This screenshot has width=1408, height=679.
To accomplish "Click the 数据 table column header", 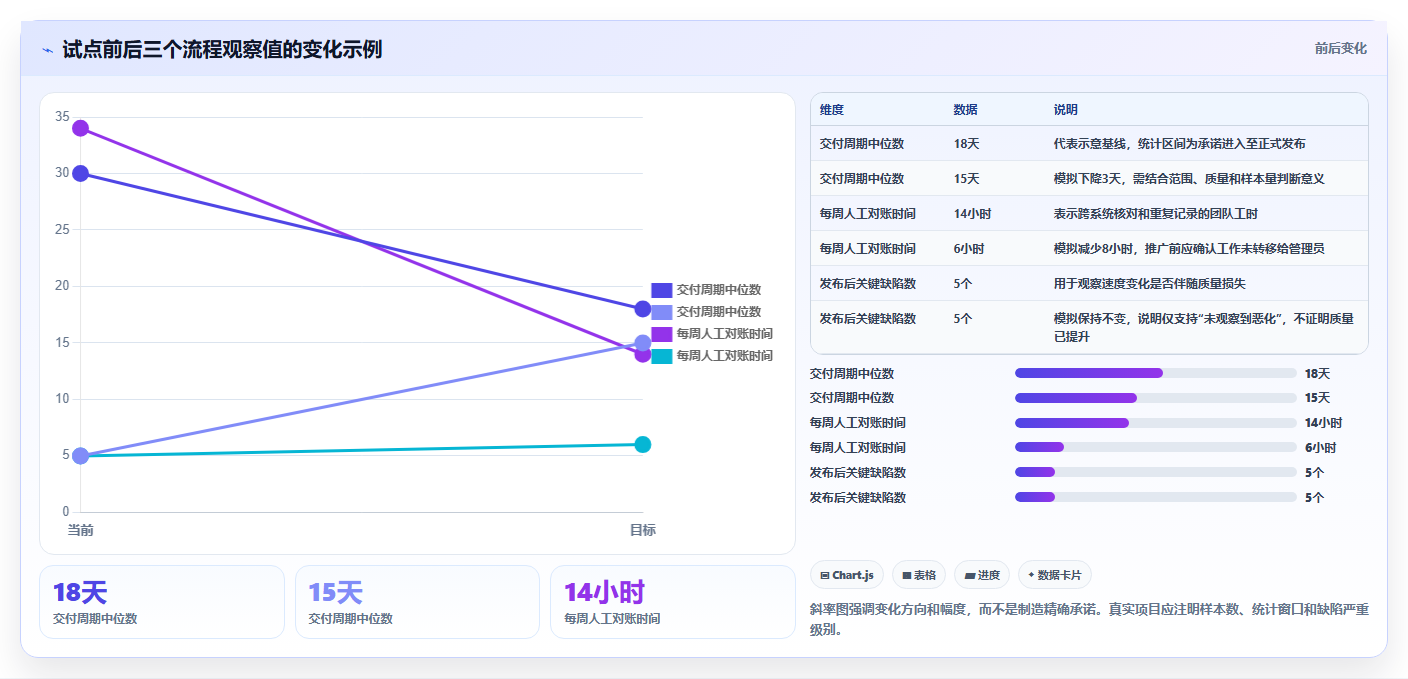I will pyautogui.click(x=966, y=110).
